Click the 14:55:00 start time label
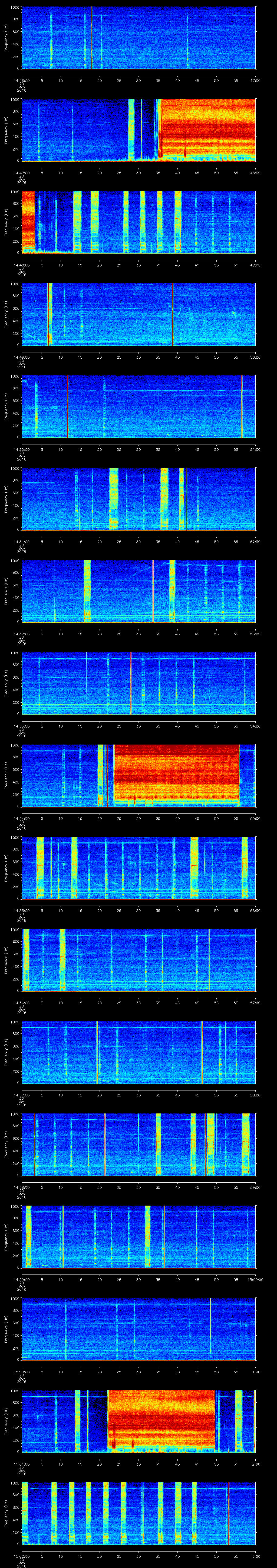Screen dimensions: 277x1568 coord(21,910)
